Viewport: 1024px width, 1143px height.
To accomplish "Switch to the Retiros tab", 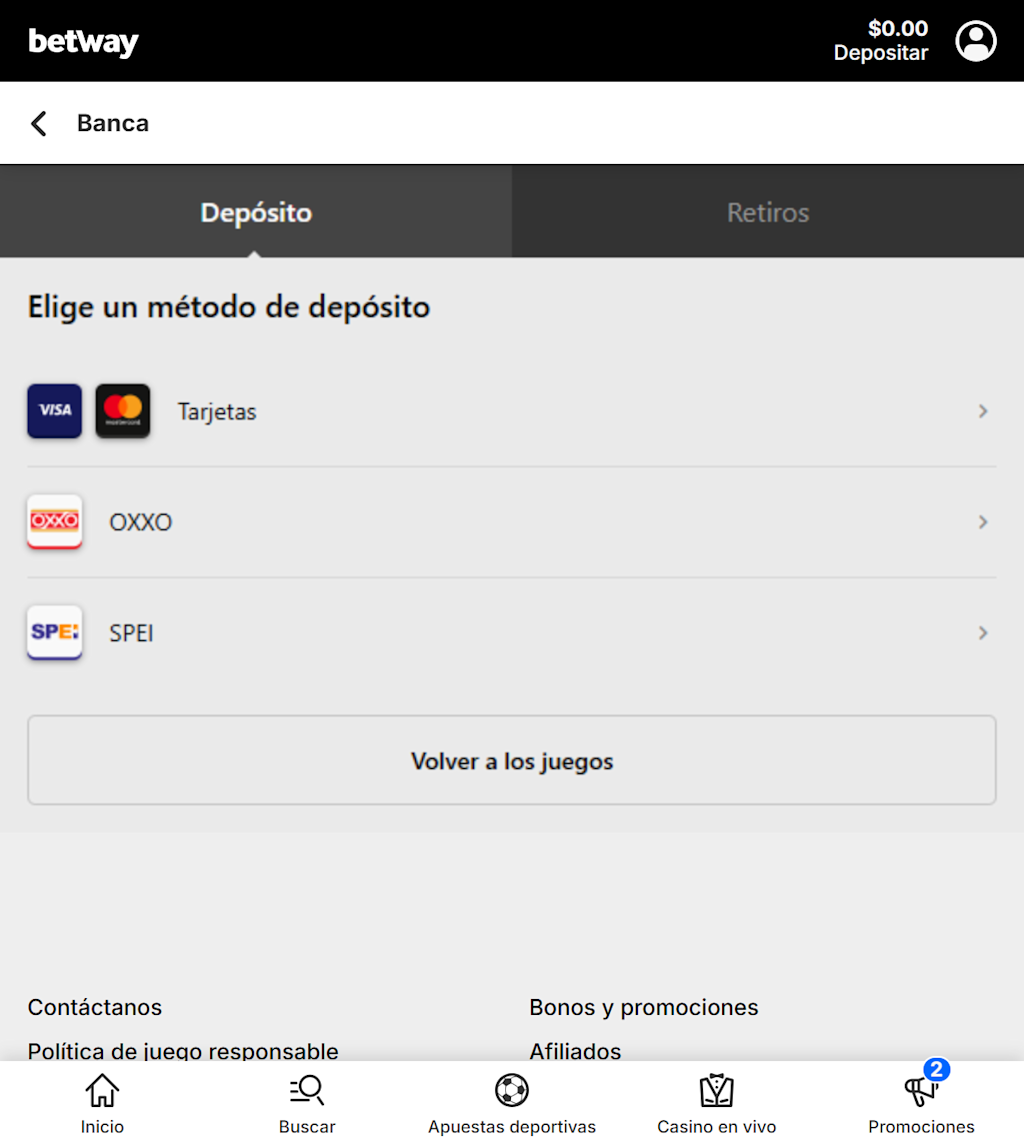I will [x=767, y=211].
